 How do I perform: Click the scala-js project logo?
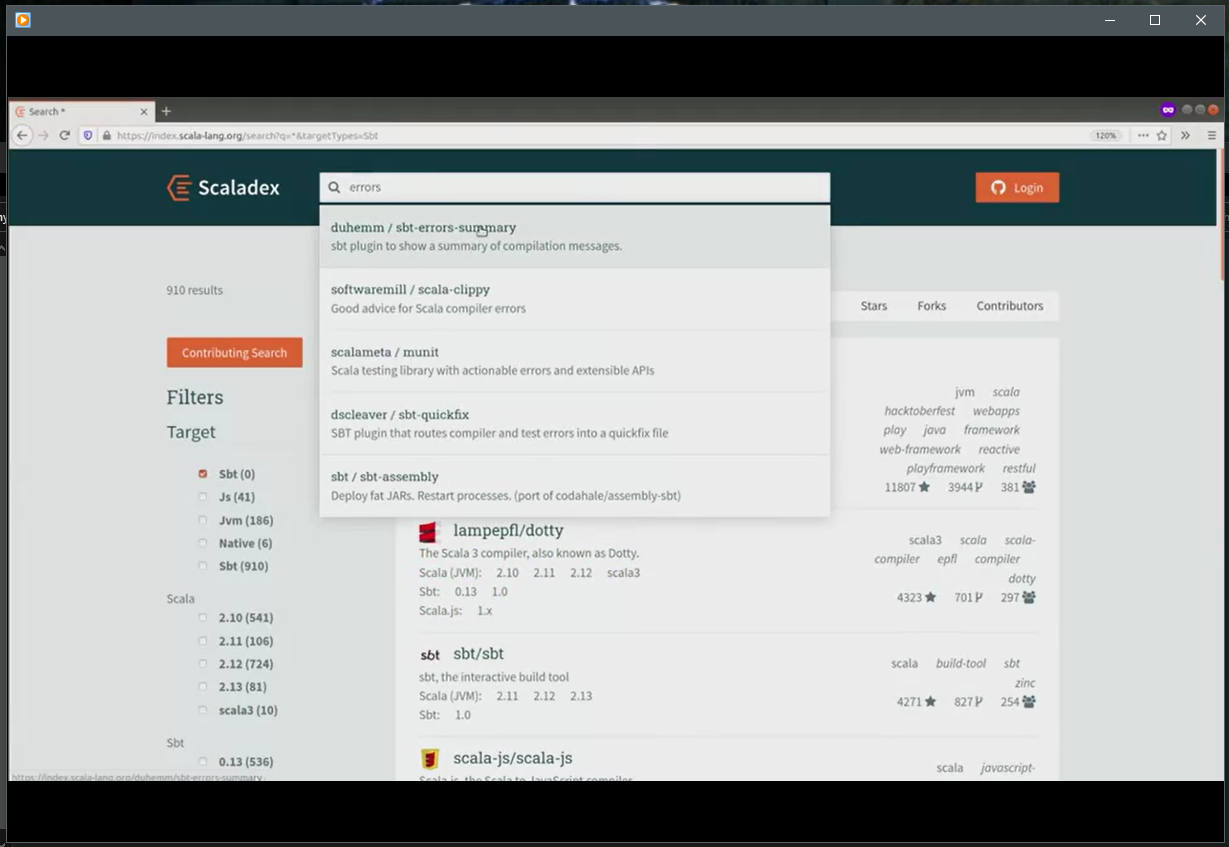[x=429, y=759]
